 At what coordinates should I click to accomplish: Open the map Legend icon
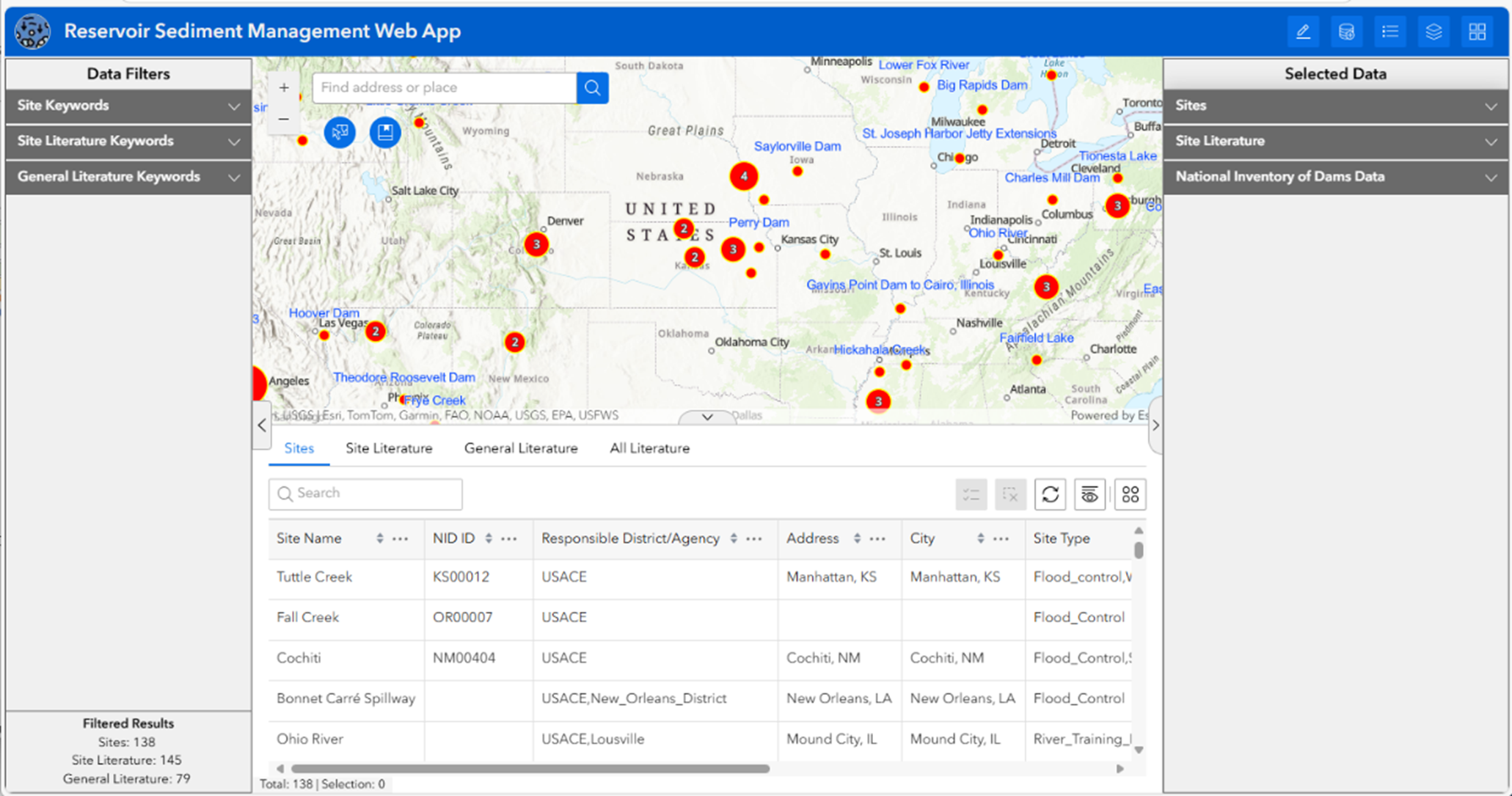(x=1390, y=32)
